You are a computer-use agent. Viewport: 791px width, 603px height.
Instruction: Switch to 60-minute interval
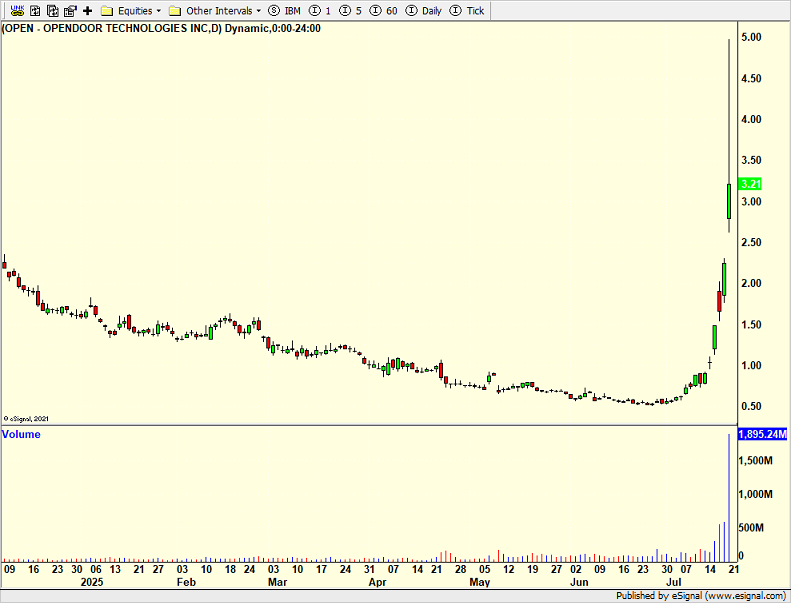(x=383, y=11)
